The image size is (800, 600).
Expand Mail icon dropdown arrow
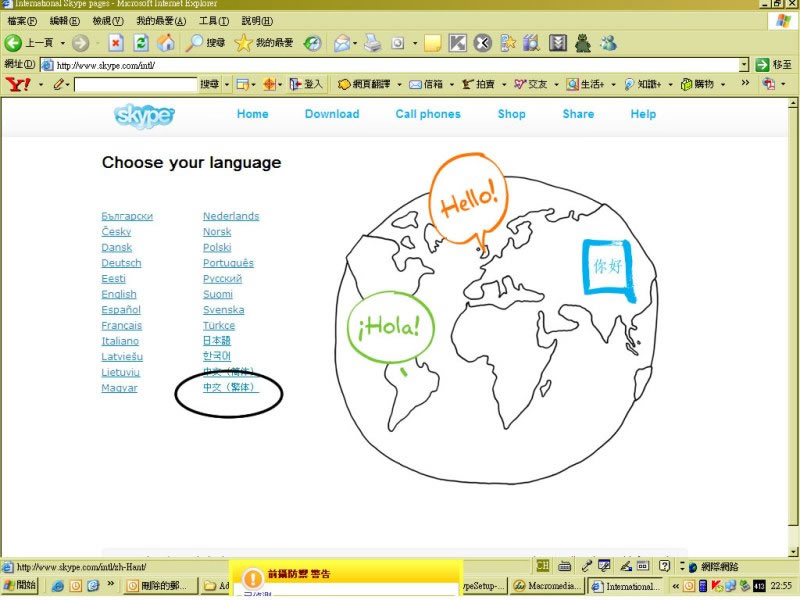point(355,43)
